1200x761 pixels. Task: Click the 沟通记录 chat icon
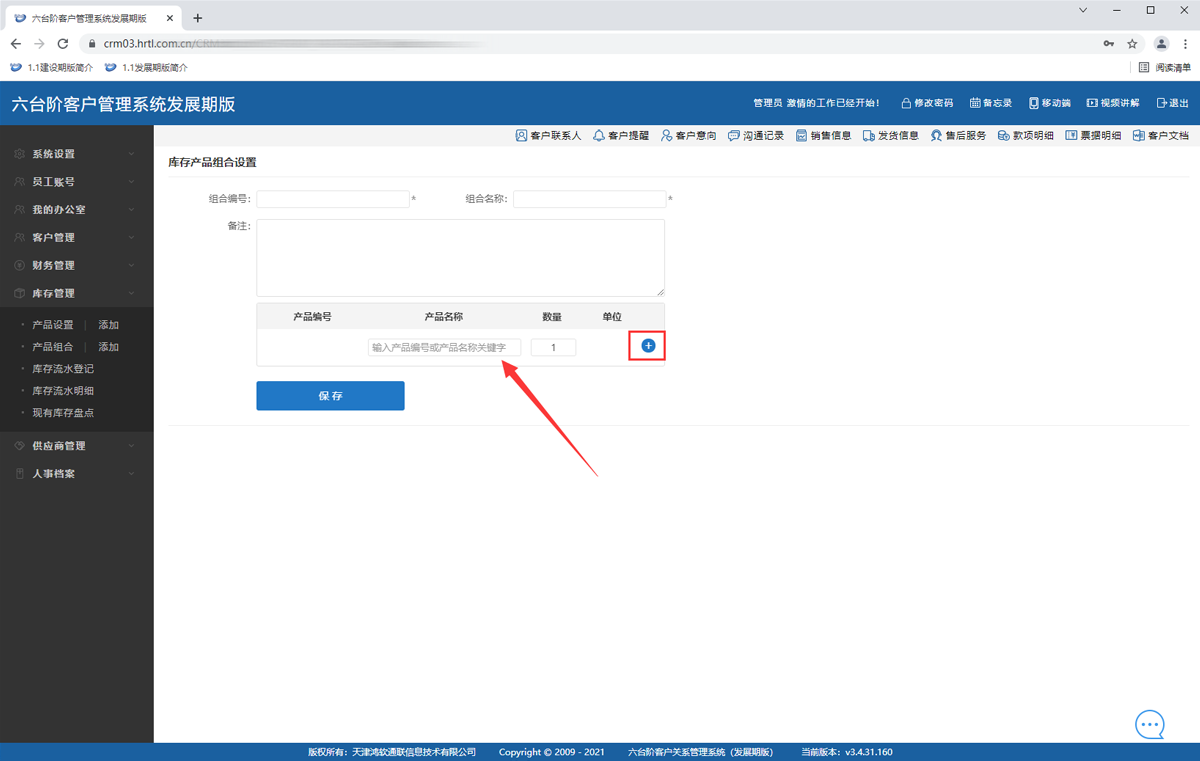click(734, 135)
